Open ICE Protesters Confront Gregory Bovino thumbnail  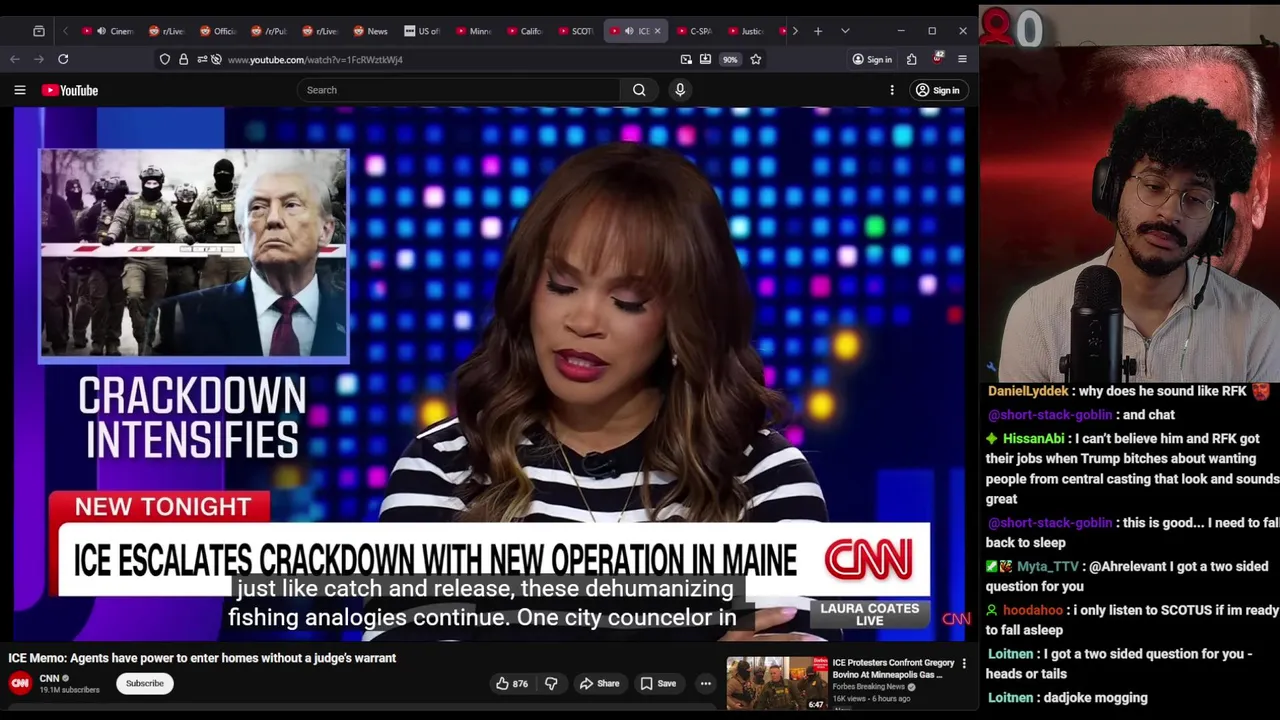pyautogui.click(x=777, y=682)
